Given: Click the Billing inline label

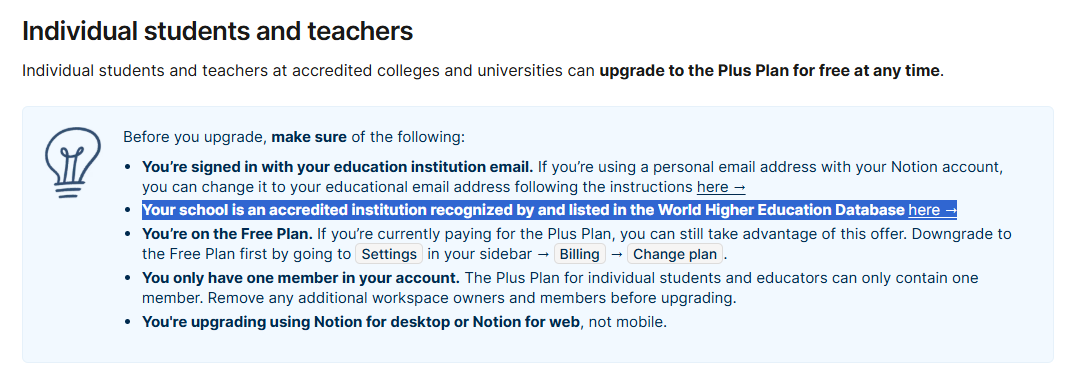Looking at the screenshot, I should point(580,254).
